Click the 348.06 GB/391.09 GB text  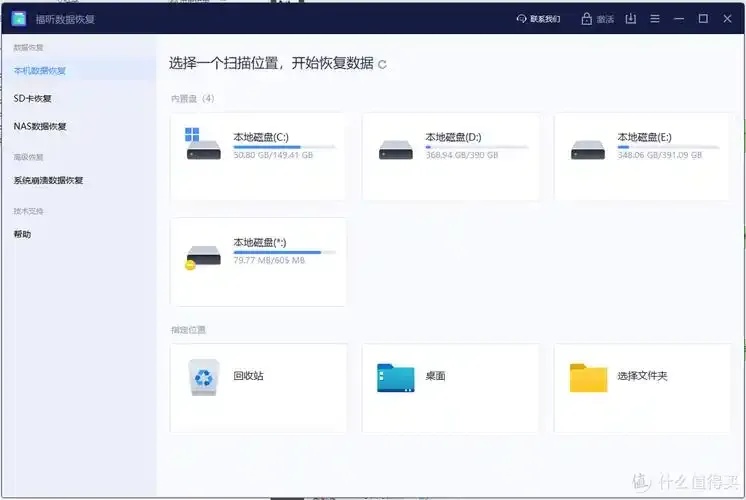click(660, 155)
